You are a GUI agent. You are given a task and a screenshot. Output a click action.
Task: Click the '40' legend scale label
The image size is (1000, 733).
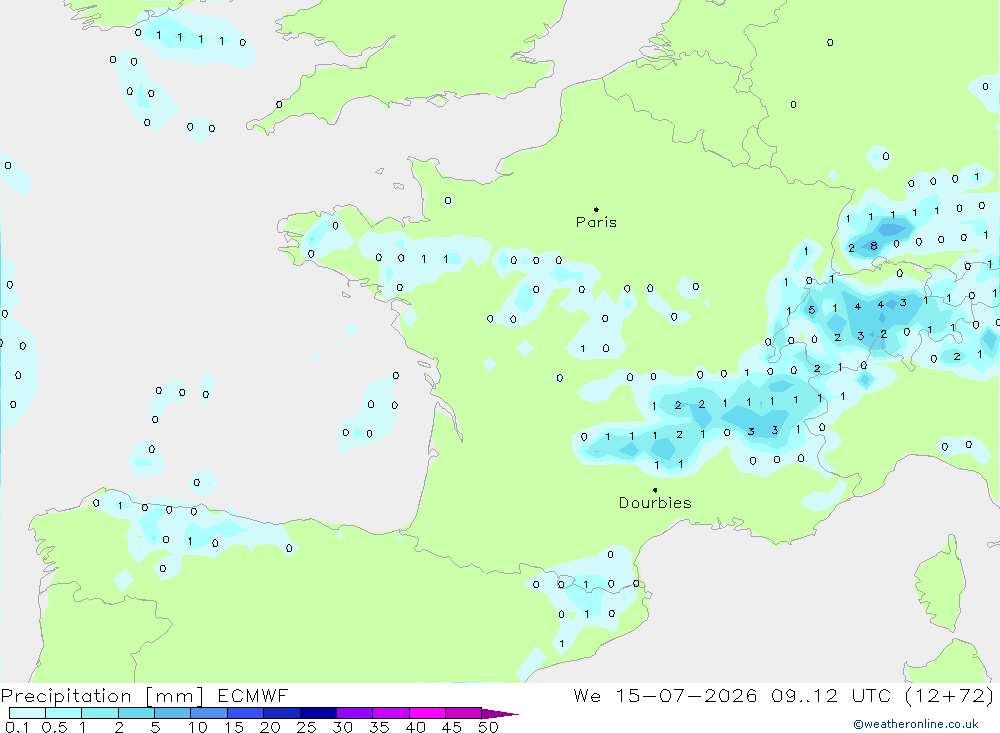(x=415, y=727)
